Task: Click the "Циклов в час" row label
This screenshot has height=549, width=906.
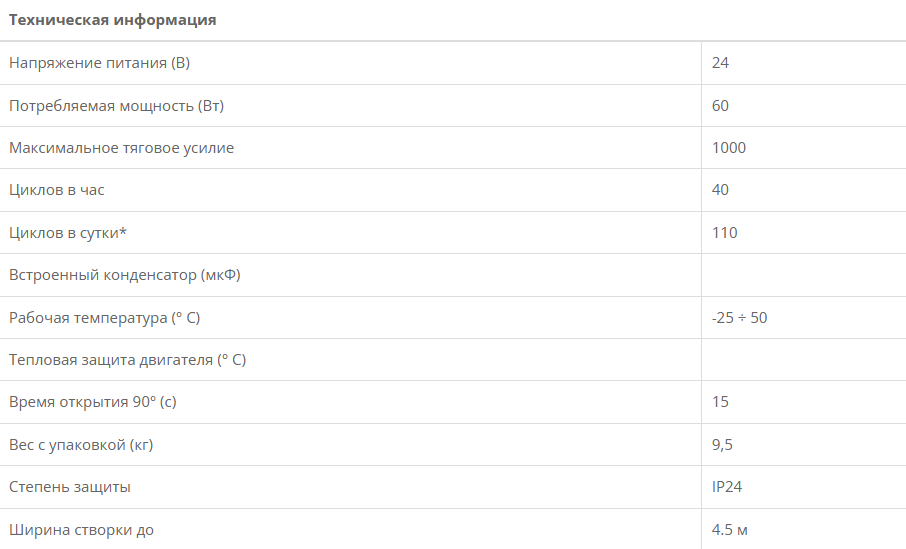Action: [57, 190]
